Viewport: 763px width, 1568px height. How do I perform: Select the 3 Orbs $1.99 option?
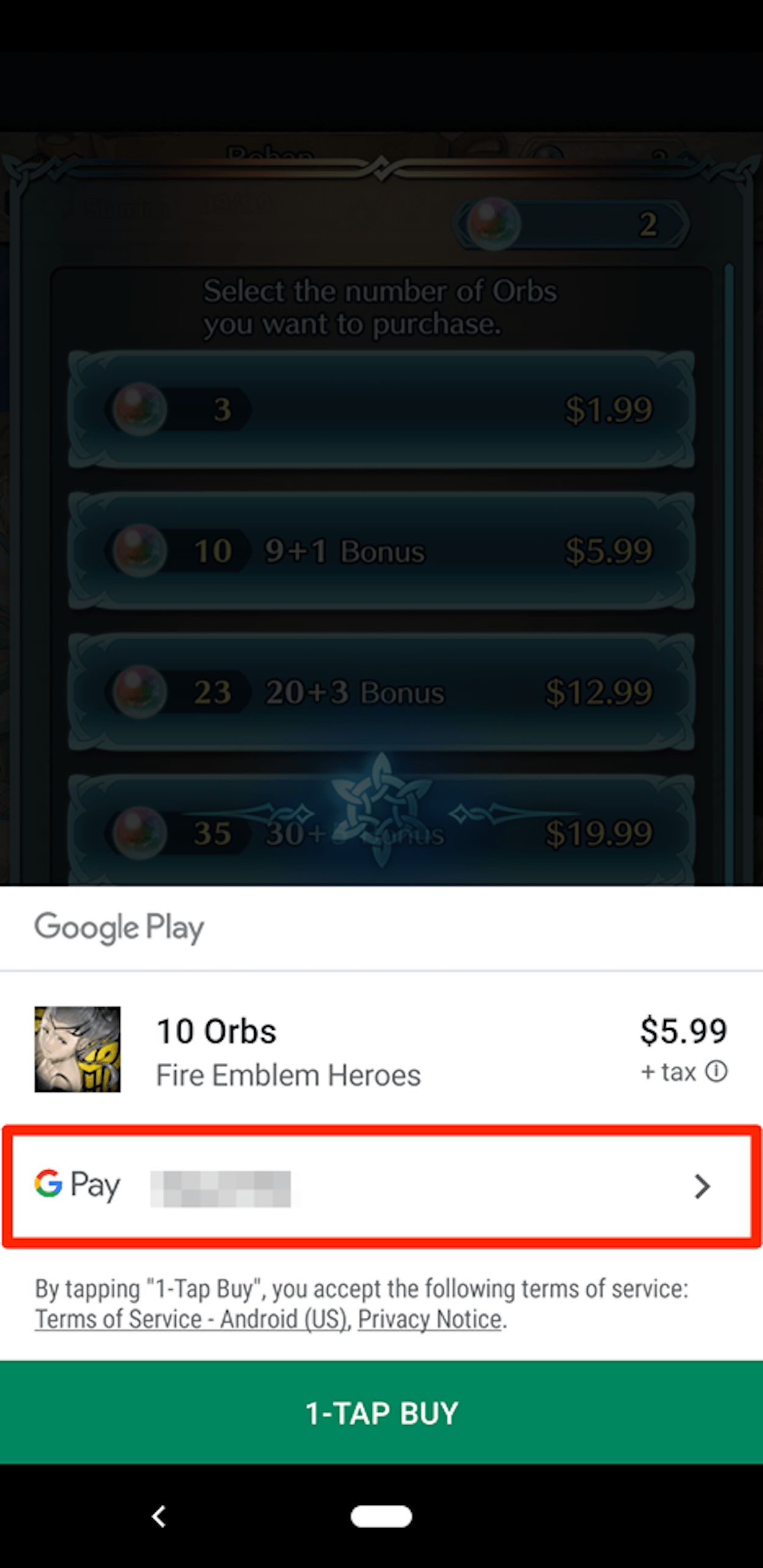(x=382, y=409)
